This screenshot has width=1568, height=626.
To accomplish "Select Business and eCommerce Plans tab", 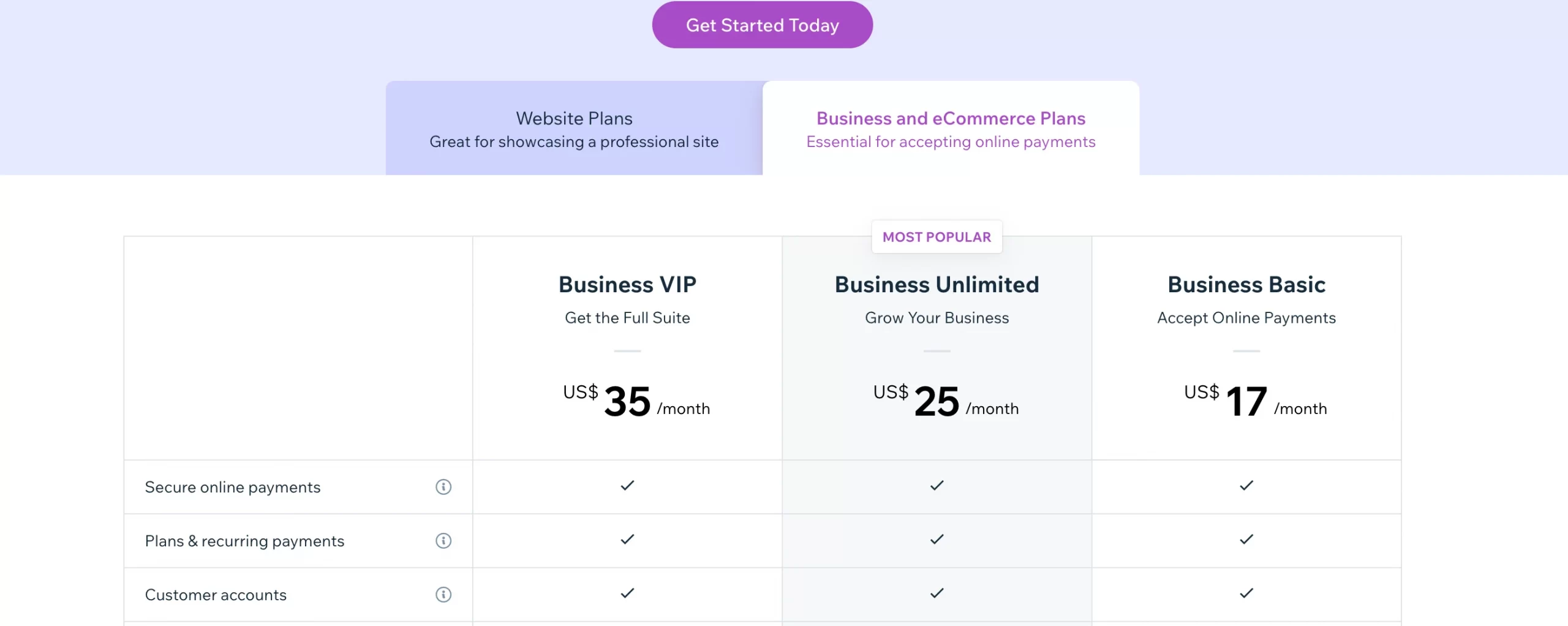I will click(951, 129).
